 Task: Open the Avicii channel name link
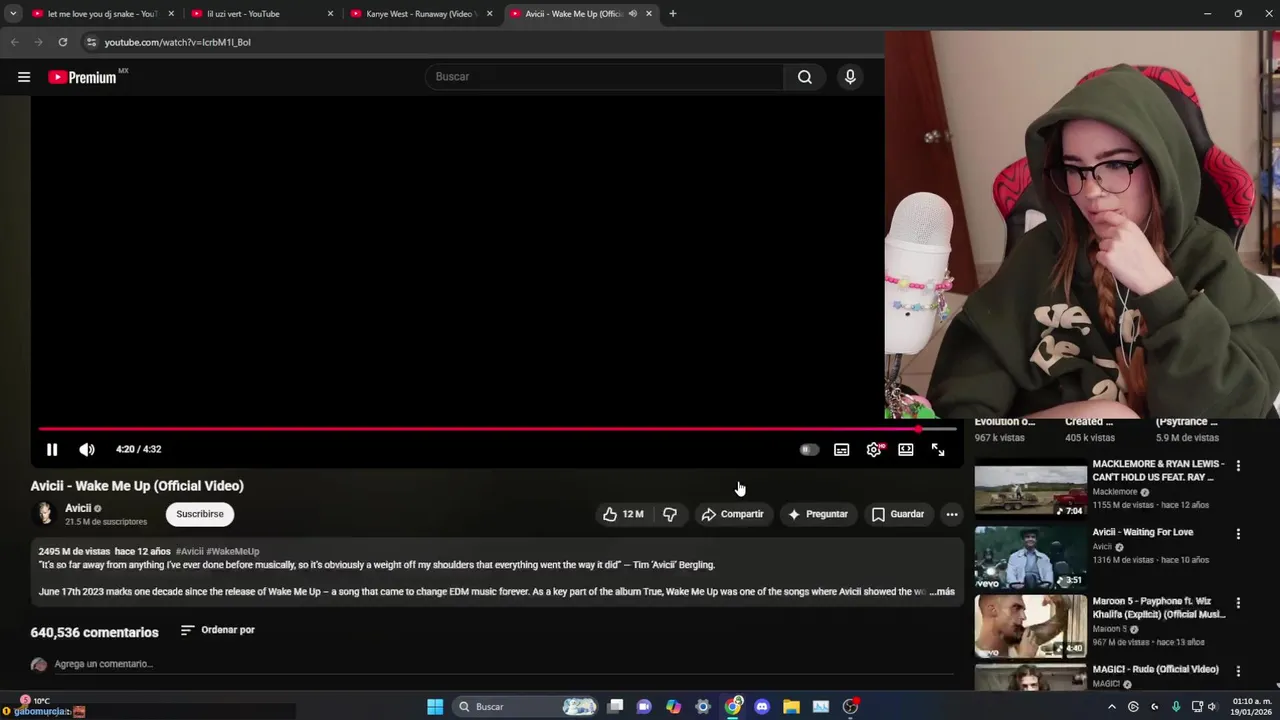pyautogui.click(x=78, y=508)
